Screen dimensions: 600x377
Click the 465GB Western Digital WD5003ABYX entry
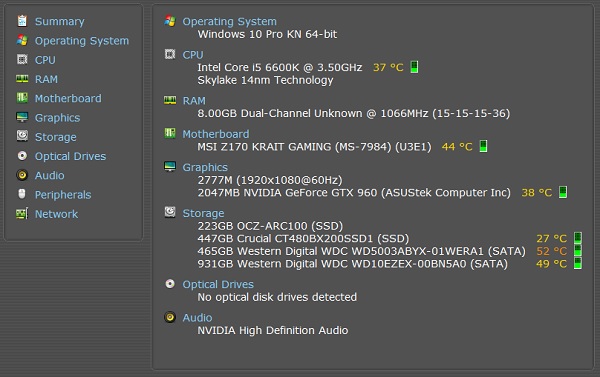(361, 251)
